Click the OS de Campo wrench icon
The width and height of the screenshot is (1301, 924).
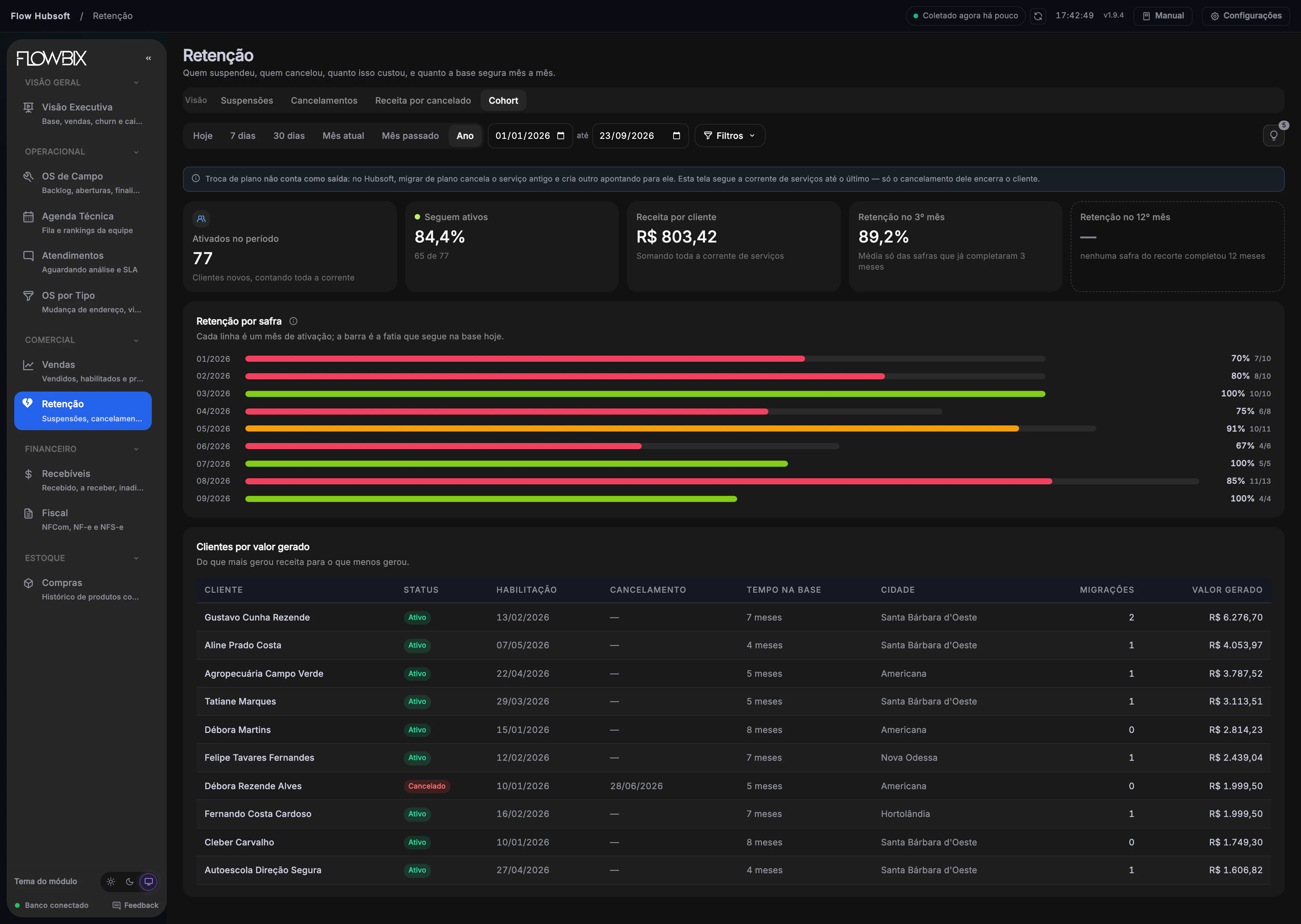click(28, 176)
